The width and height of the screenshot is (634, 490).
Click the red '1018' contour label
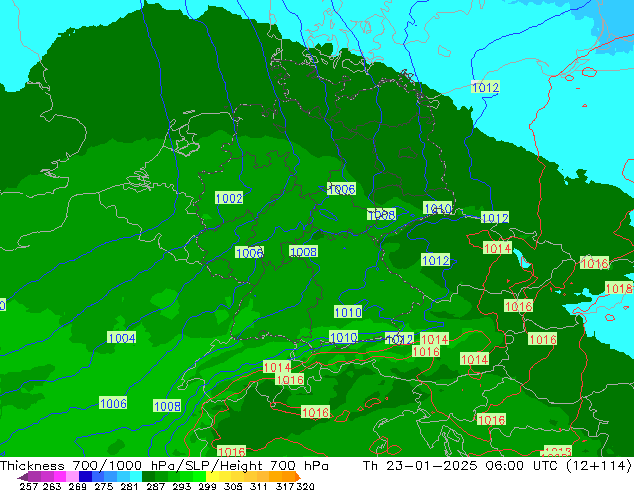(x=619, y=288)
